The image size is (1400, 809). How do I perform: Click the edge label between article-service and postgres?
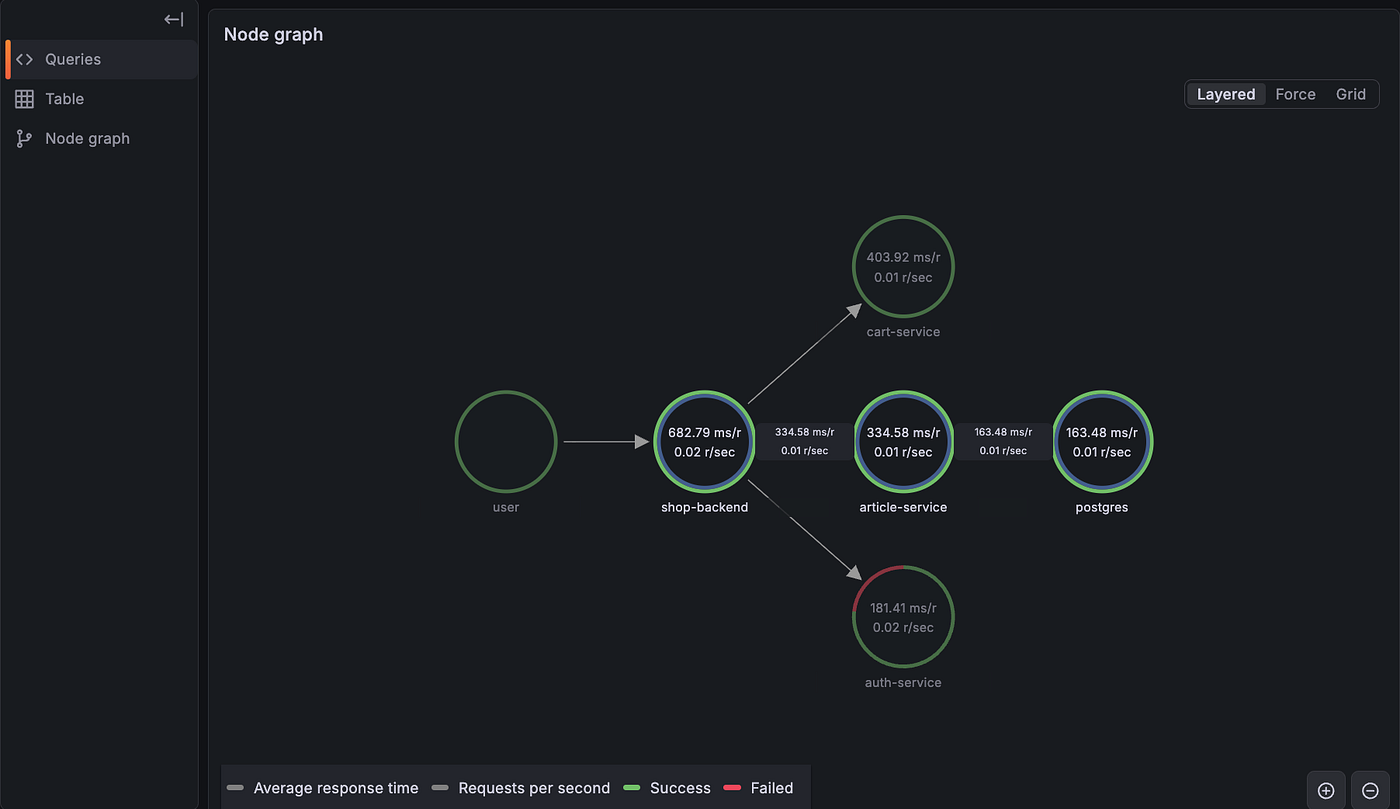coord(1003,441)
